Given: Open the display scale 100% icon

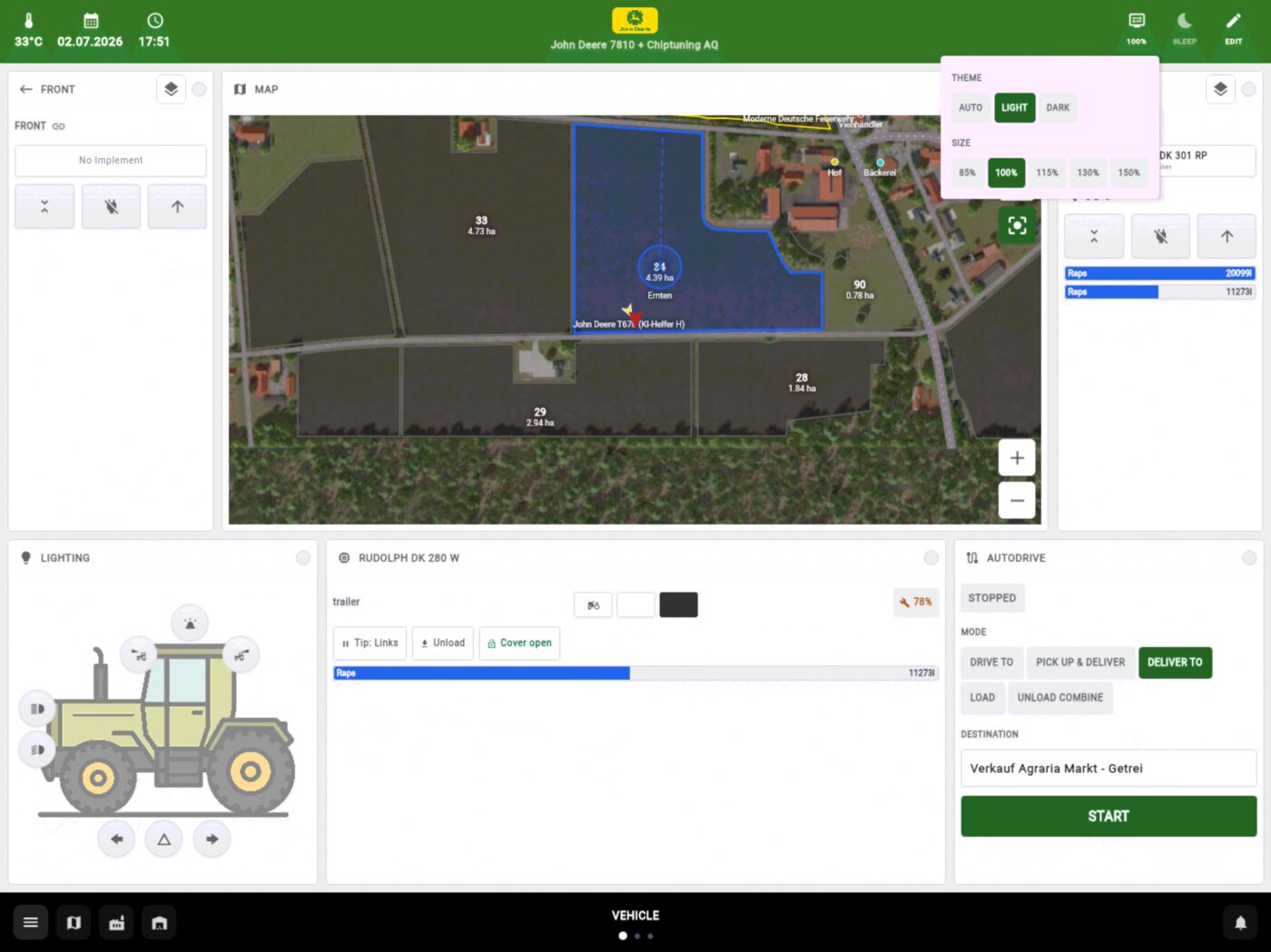Looking at the screenshot, I should click(x=1137, y=28).
